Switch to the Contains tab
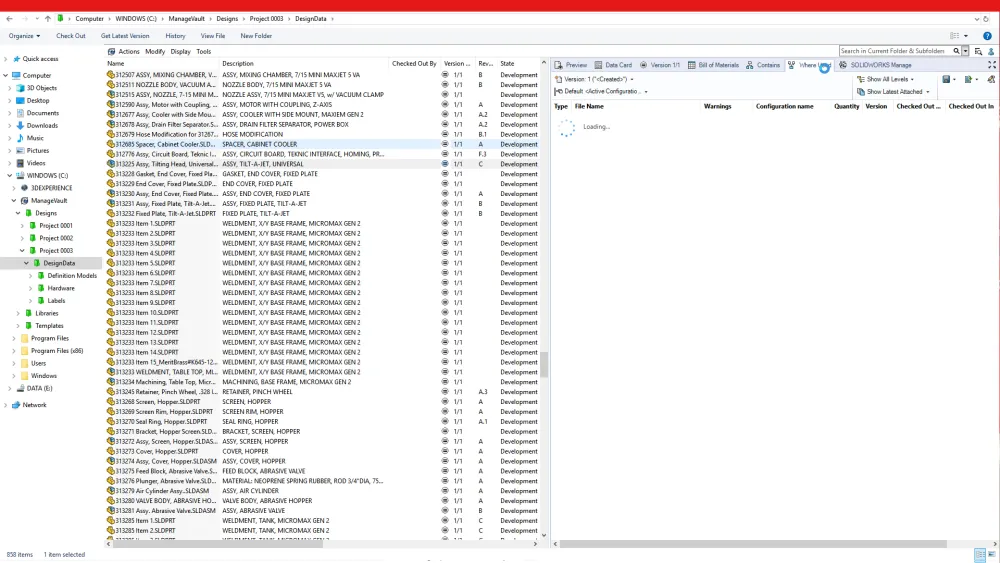Screen dimensions: 1000x563 coord(763,65)
